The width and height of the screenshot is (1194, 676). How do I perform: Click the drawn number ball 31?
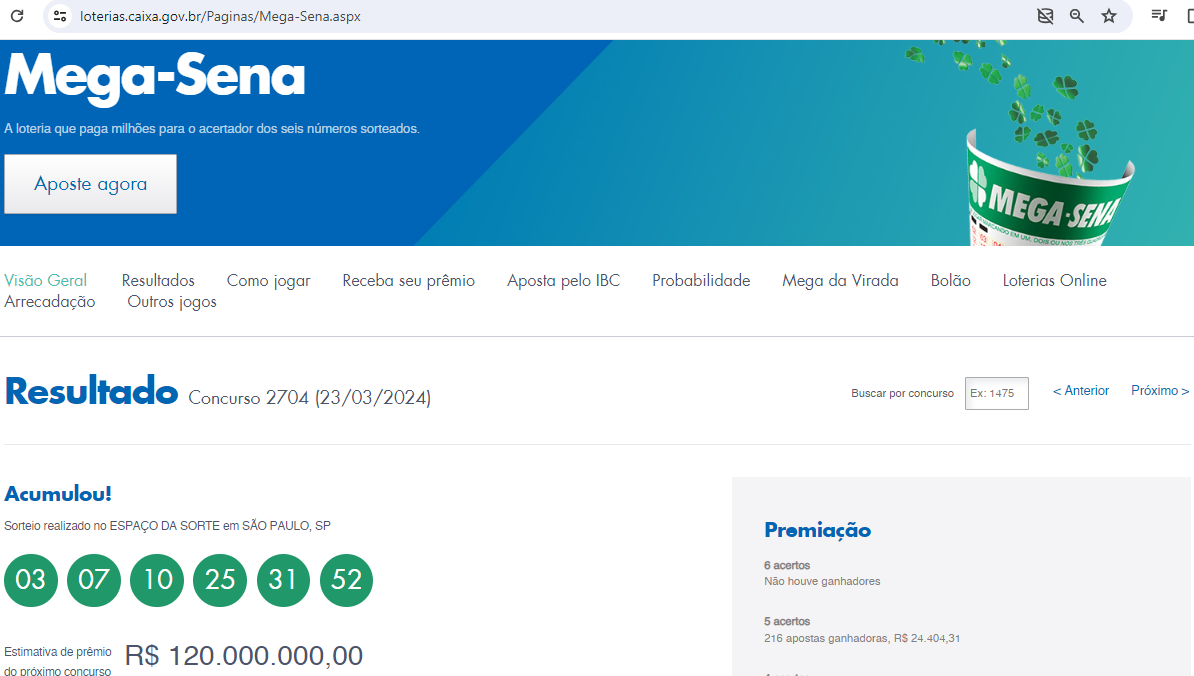click(x=283, y=580)
